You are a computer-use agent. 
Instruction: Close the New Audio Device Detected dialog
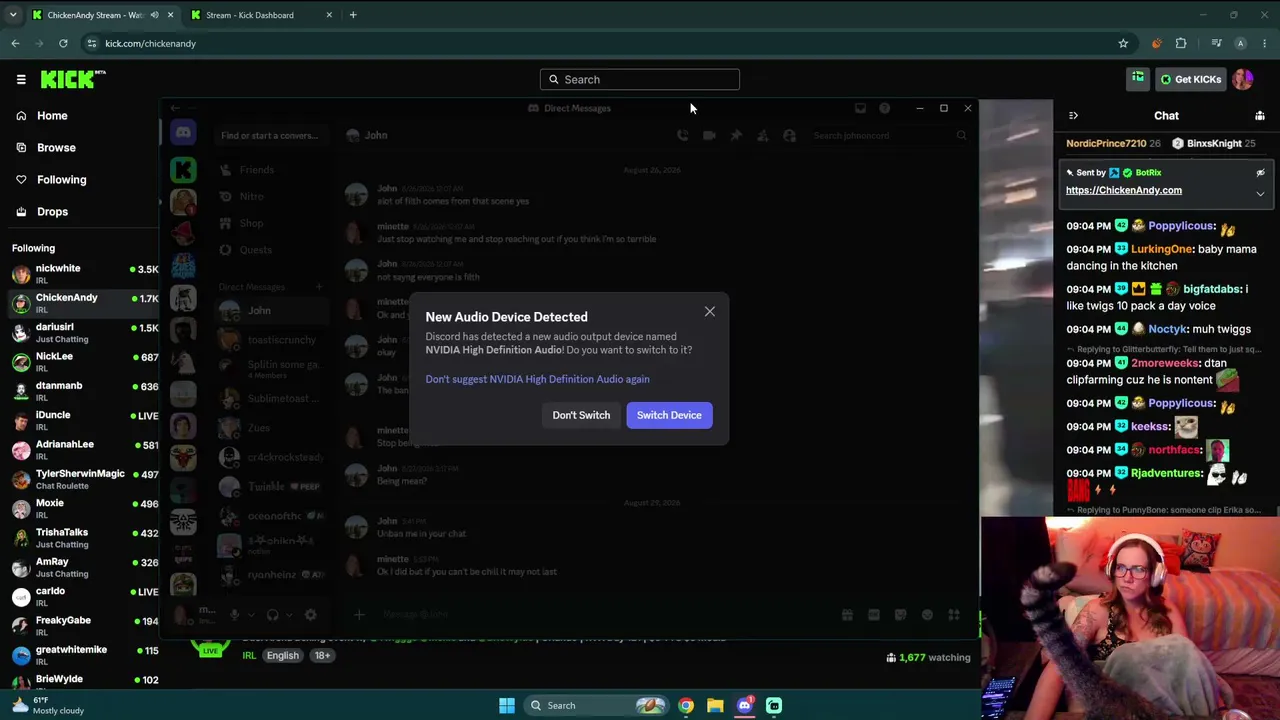click(x=710, y=312)
